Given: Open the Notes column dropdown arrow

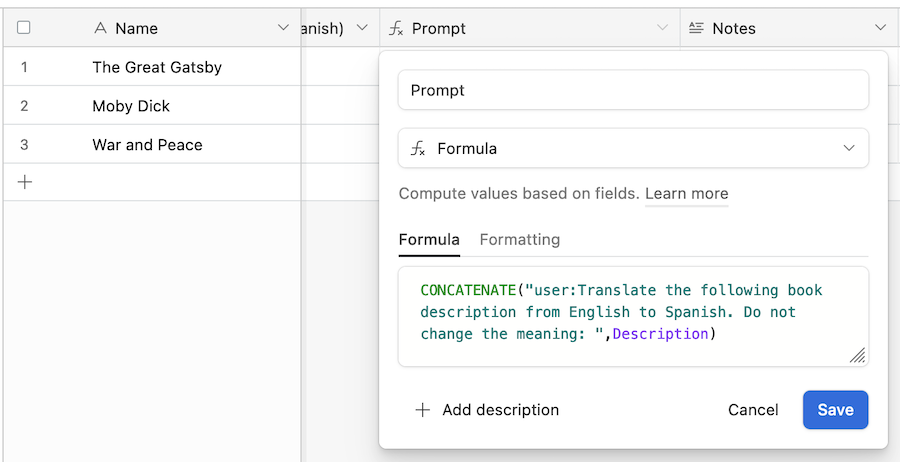Looking at the screenshot, I should (x=880, y=28).
